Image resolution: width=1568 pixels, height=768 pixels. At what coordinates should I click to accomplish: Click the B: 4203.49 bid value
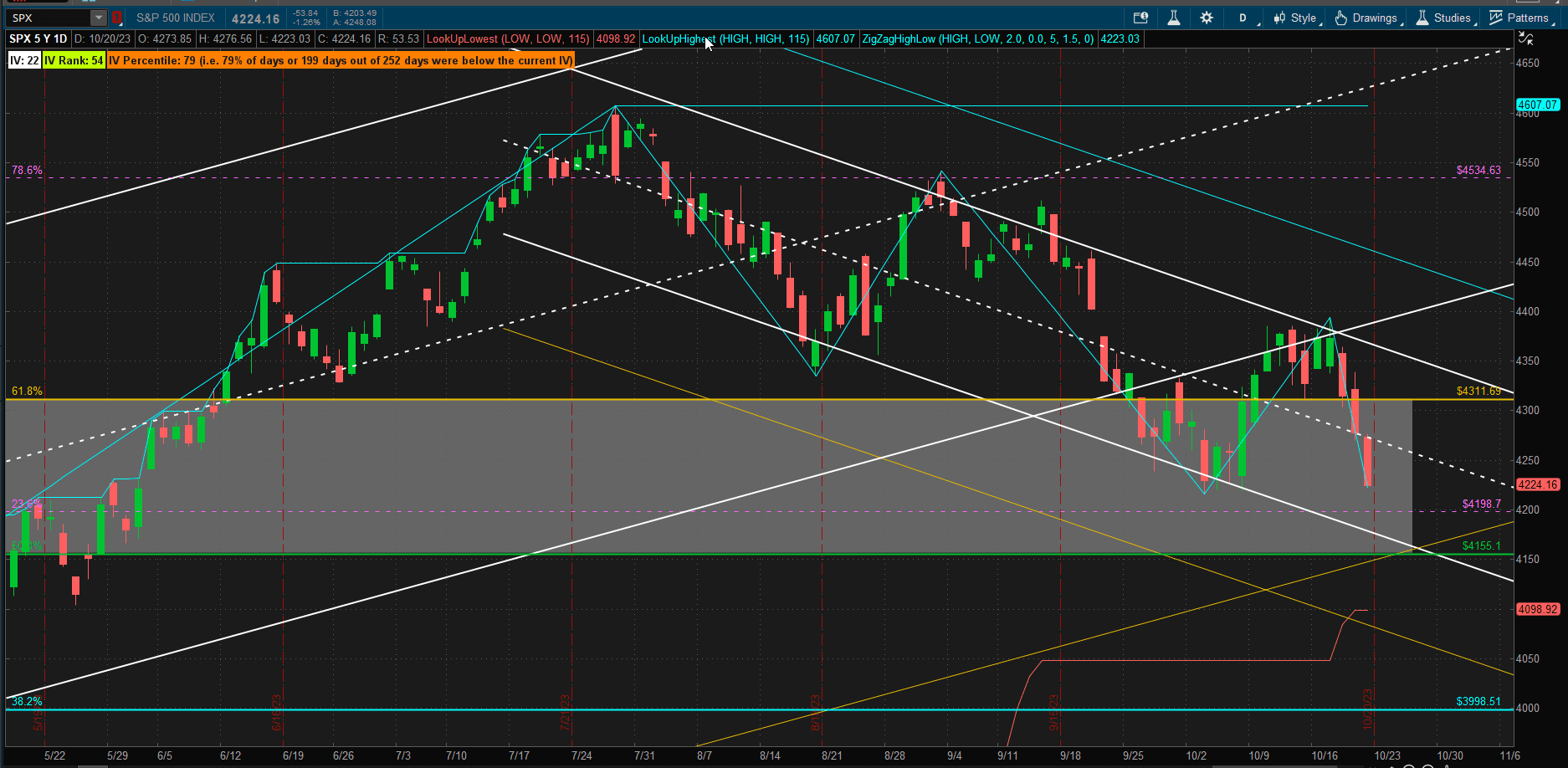[x=355, y=13]
